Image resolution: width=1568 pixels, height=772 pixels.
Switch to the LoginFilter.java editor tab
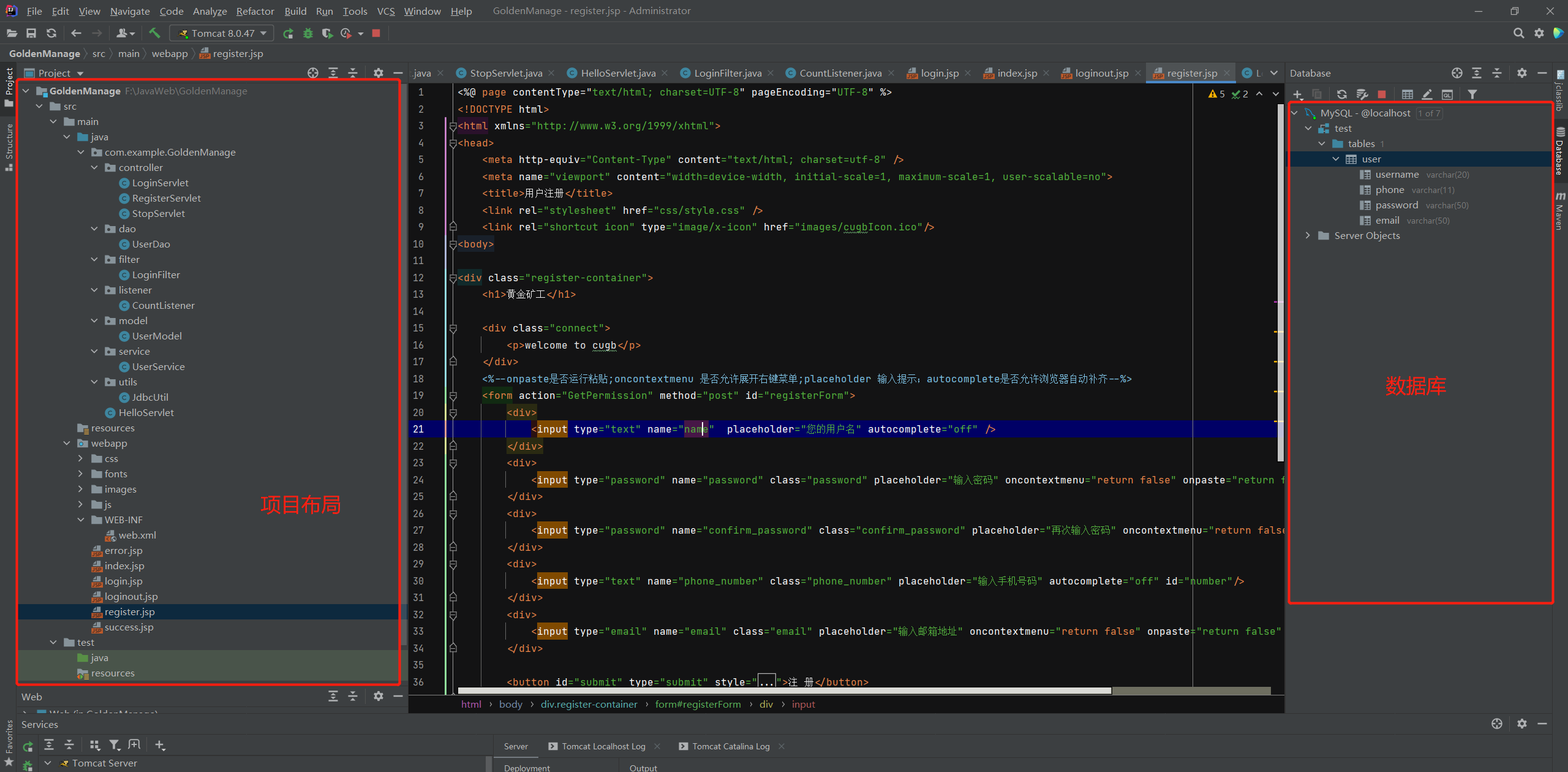click(x=727, y=73)
